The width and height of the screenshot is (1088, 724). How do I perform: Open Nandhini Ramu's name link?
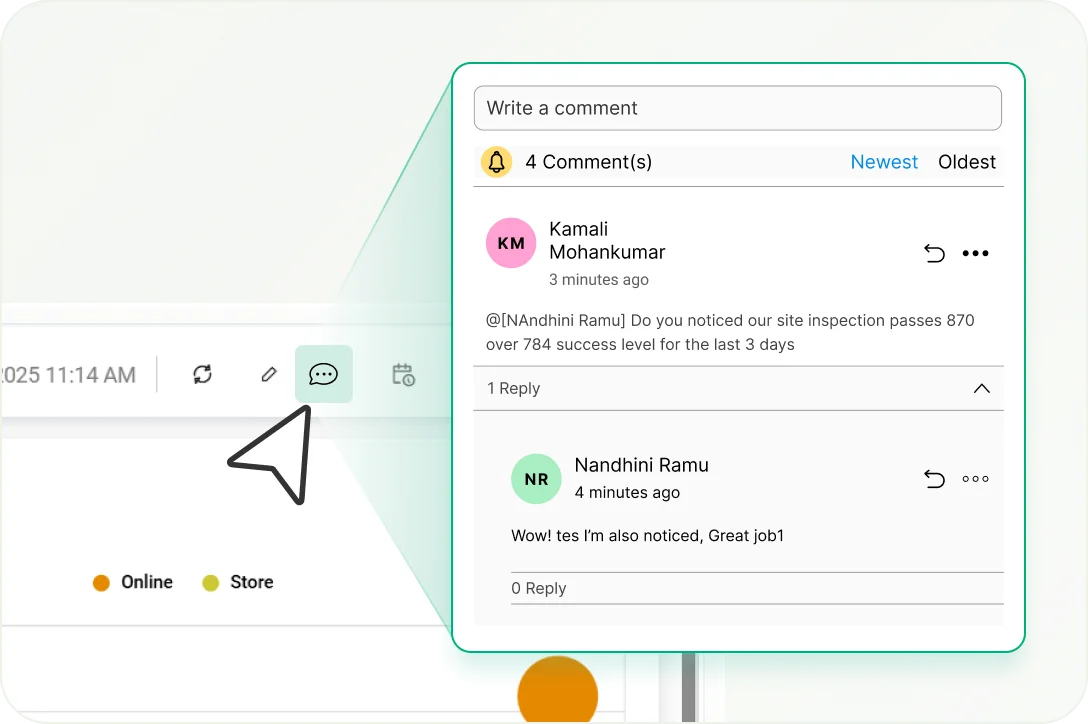click(641, 465)
